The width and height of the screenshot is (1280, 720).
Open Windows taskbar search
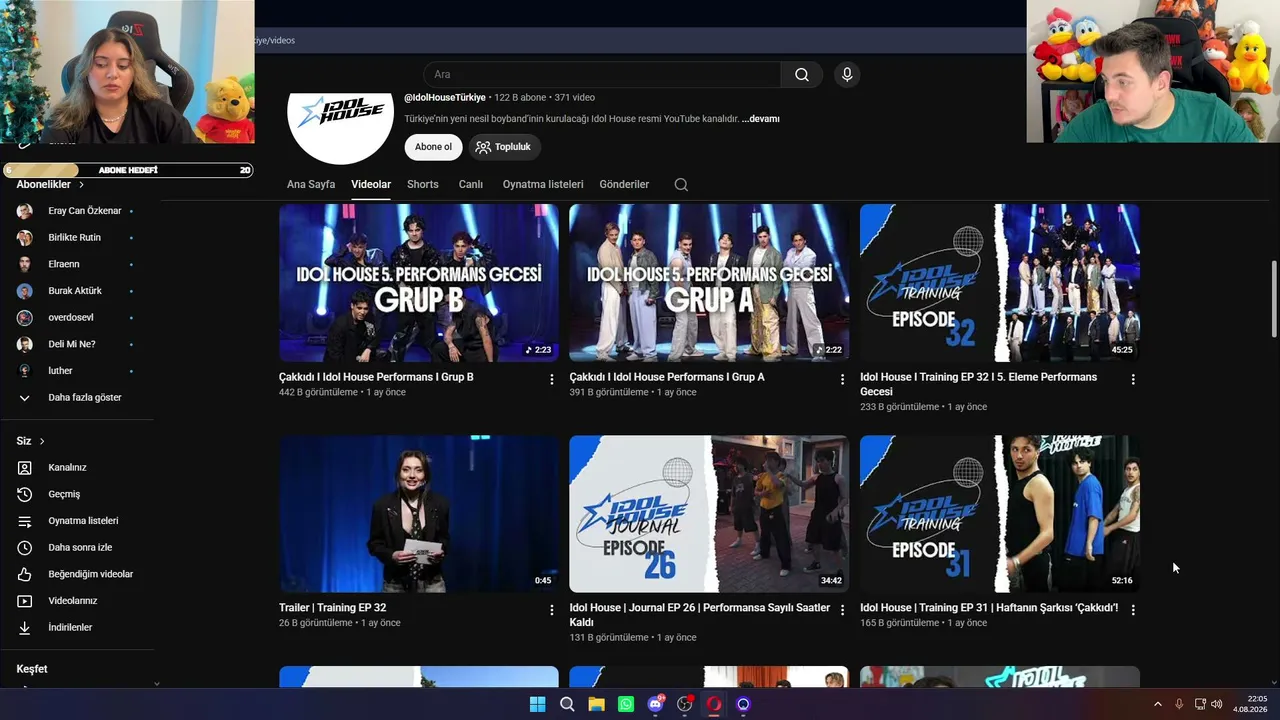pos(567,704)
